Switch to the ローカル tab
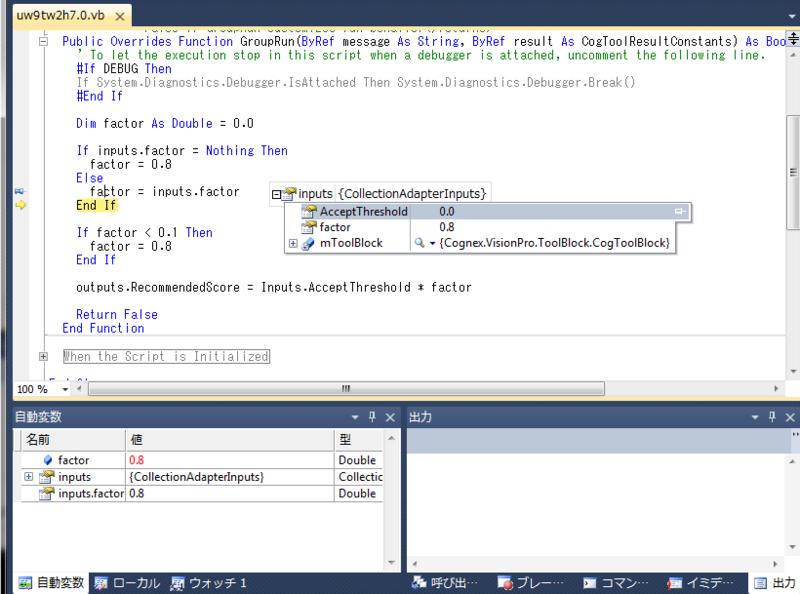 coord(128,583)
